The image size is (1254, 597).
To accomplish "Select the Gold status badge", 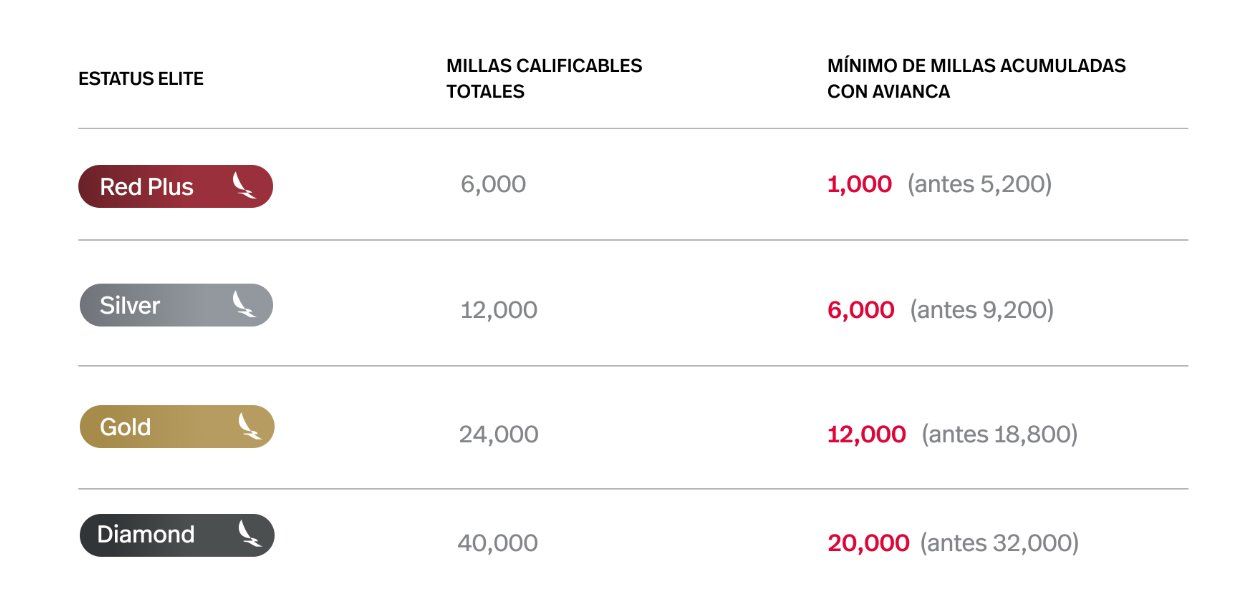I will pyautogui.click(x=177, y=426).
